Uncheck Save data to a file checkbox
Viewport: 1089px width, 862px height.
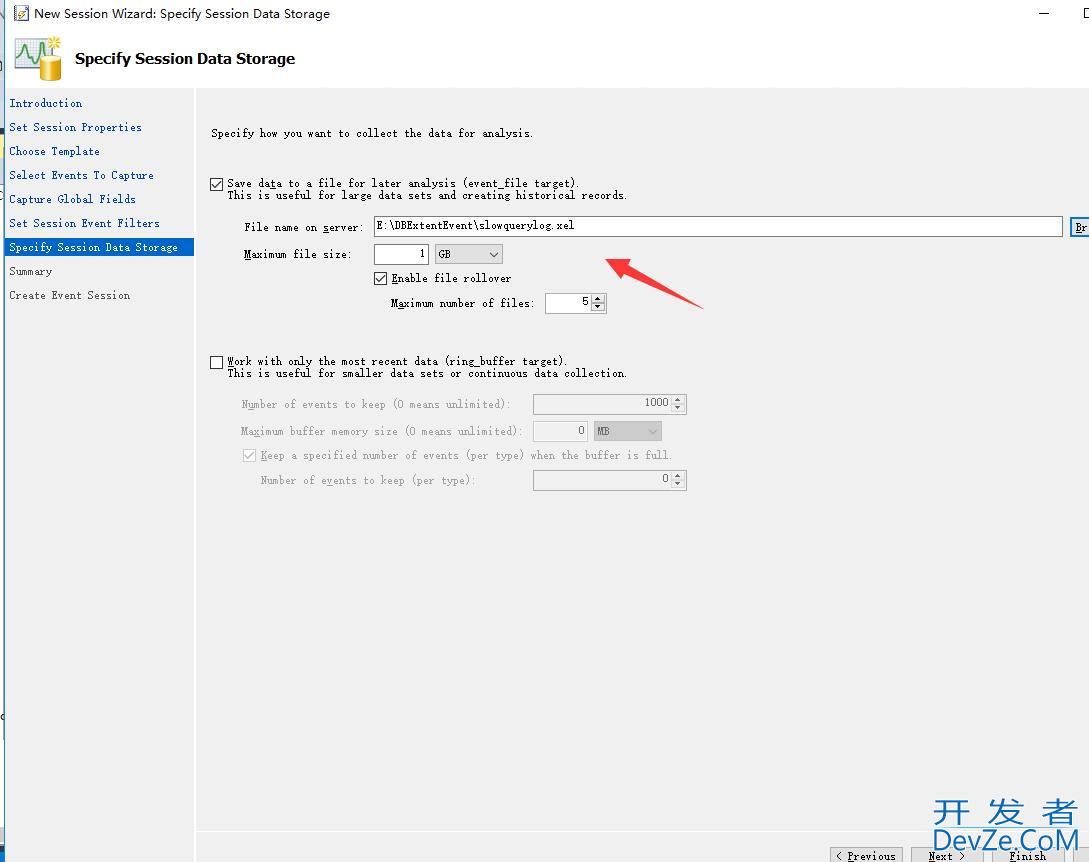coord(217,184)
